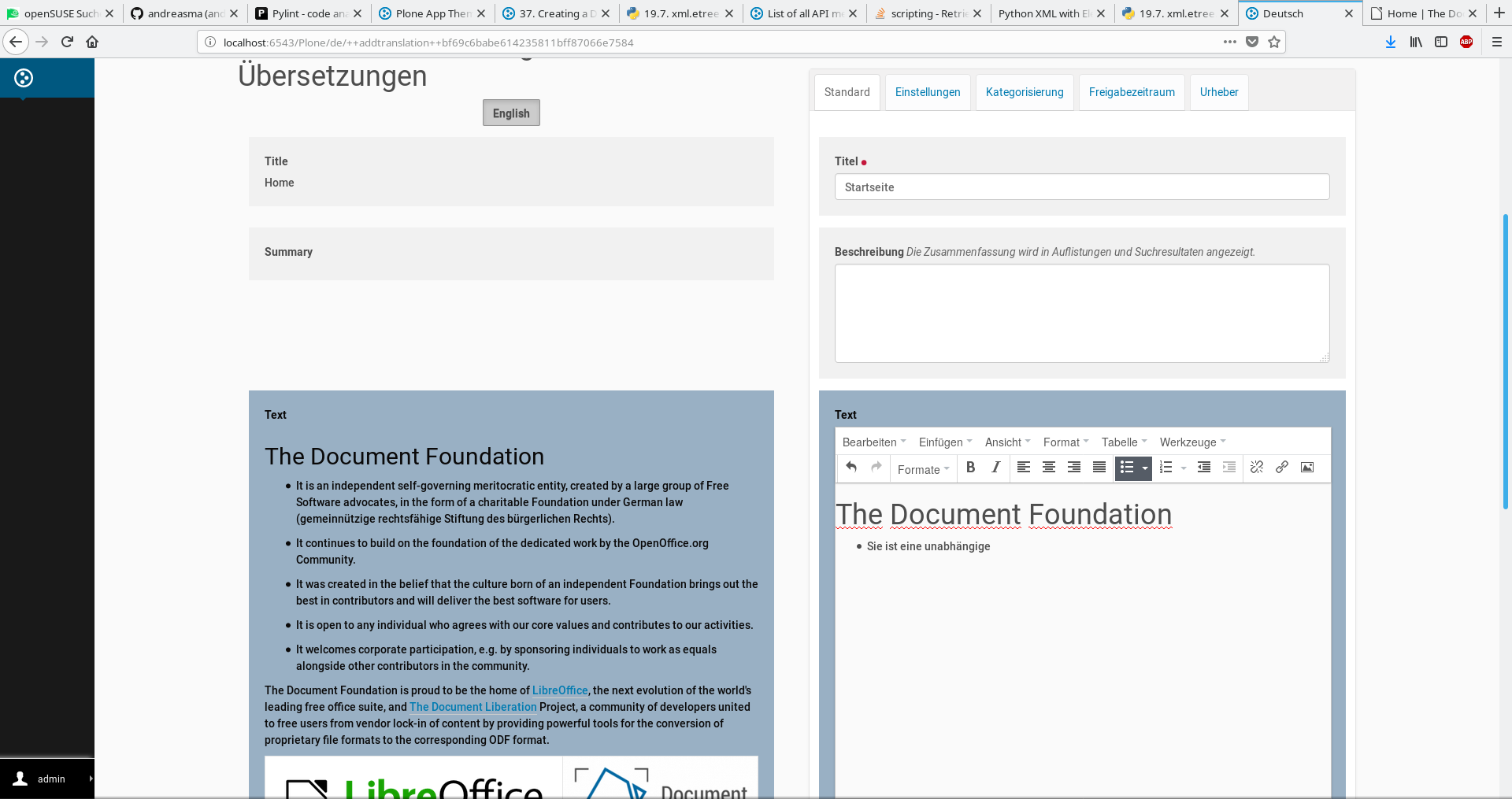Center-align text in the editor
The image size is (1512, 799).
[x=1049, y=468]
